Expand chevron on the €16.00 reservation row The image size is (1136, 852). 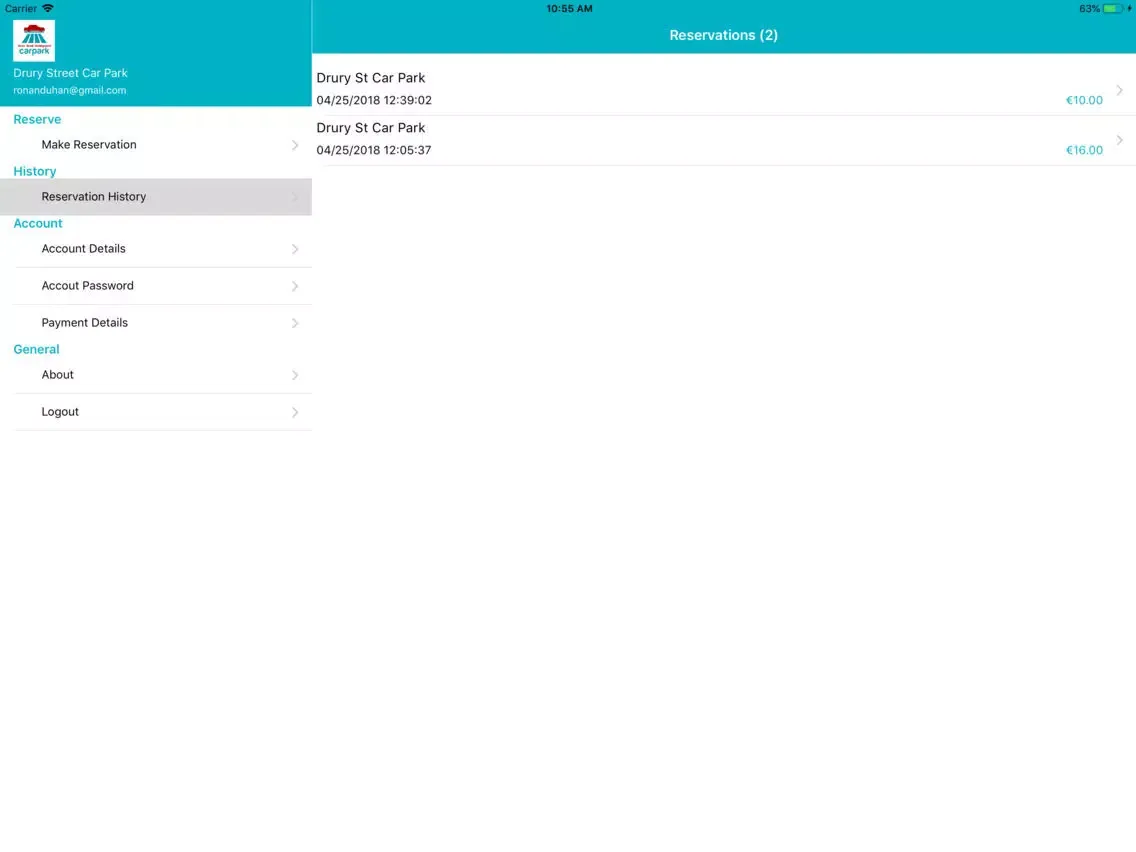coord(1119,140)
